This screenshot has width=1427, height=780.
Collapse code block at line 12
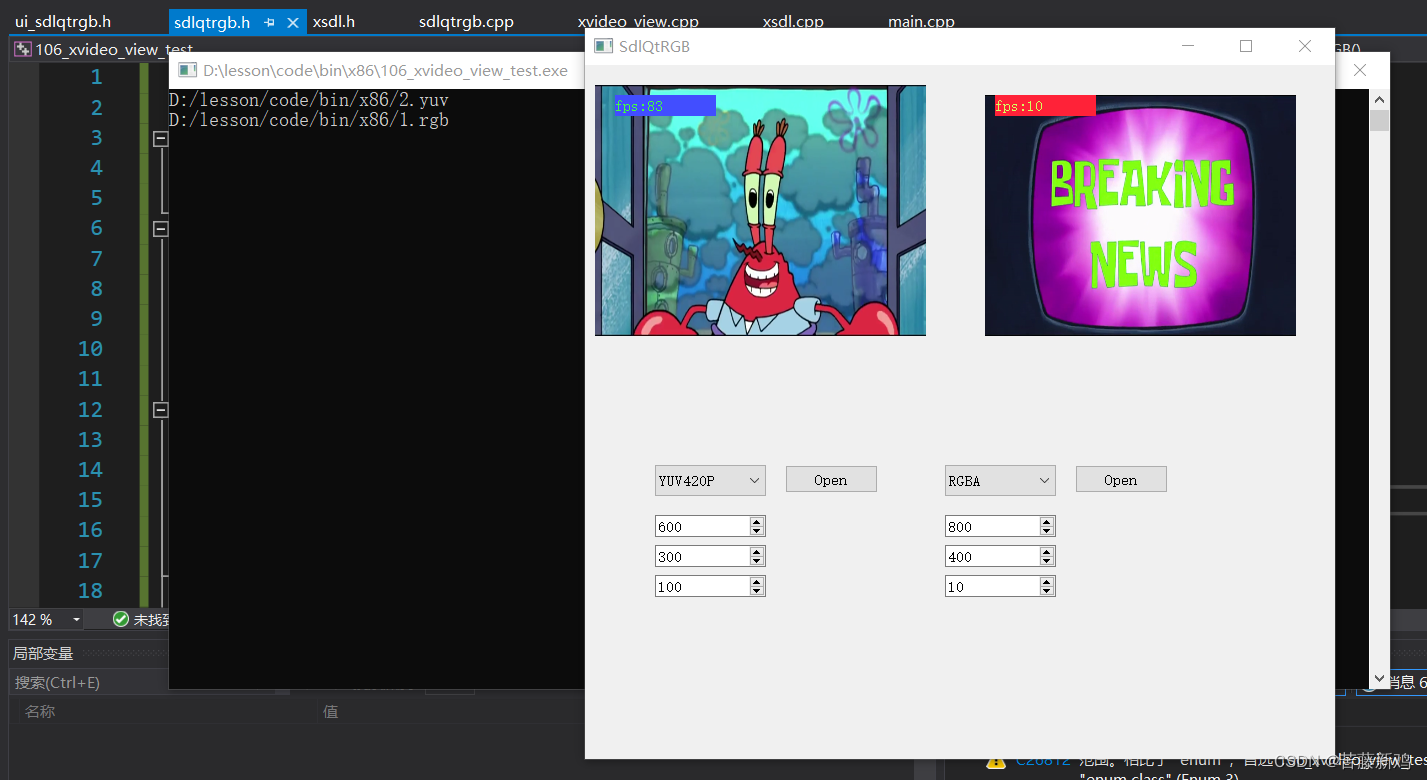pyautogui.click(x=160, y=410)
